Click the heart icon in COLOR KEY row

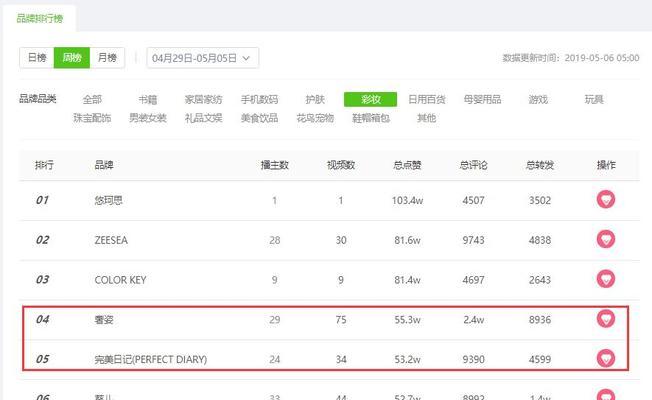(x=606, y=279)
